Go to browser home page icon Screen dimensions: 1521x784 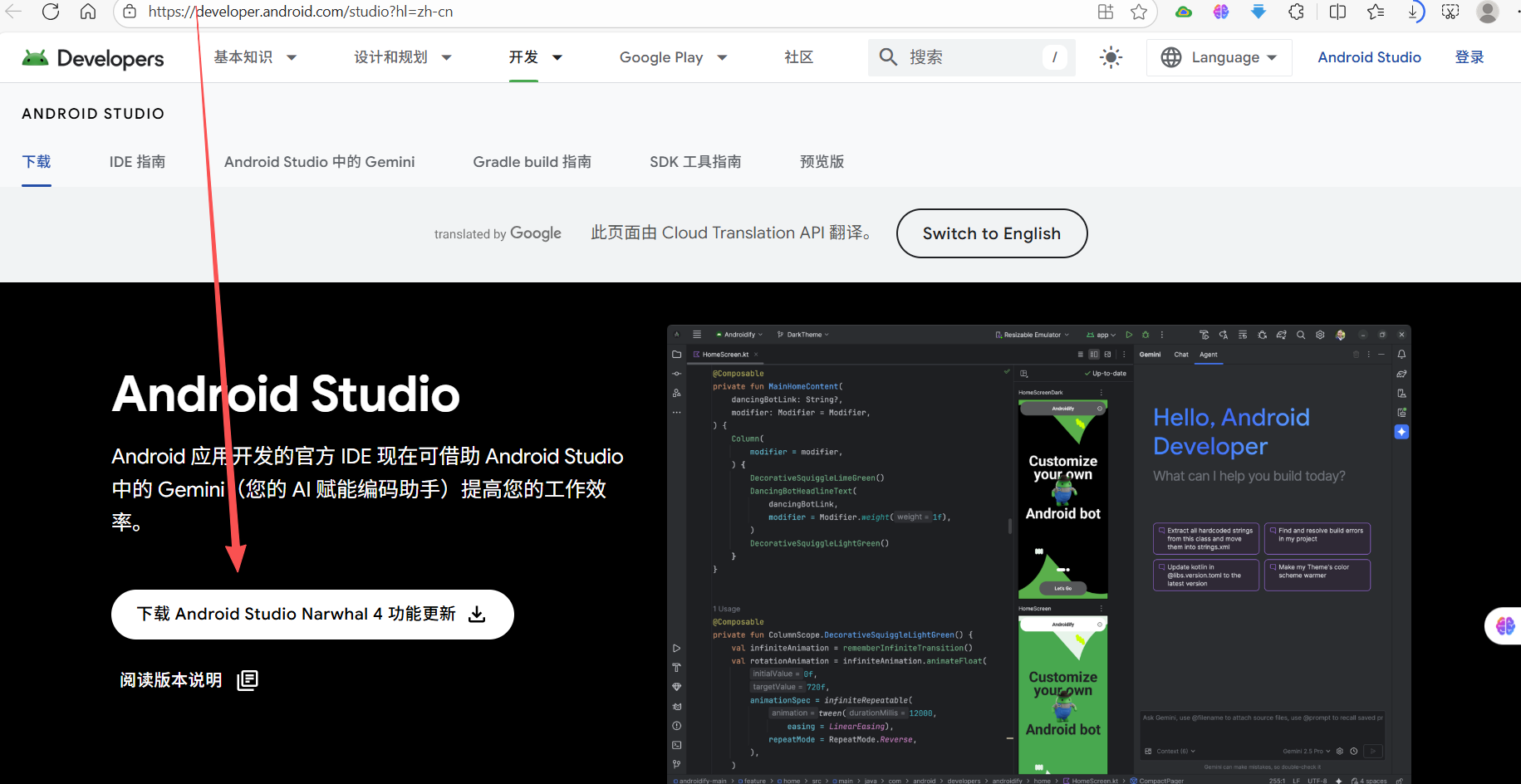click(x=88, y=12)
